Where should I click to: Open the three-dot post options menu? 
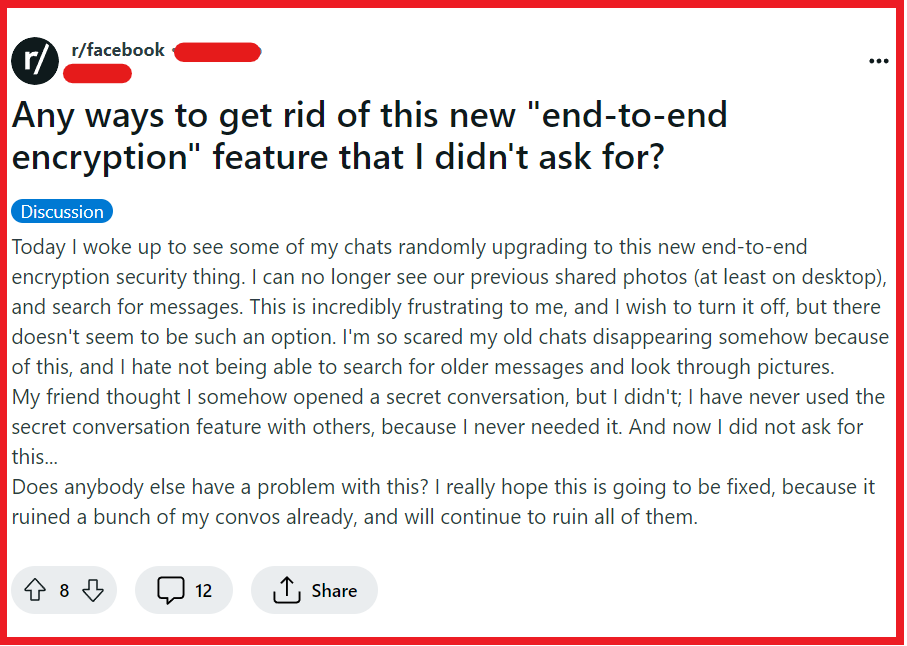879,61
